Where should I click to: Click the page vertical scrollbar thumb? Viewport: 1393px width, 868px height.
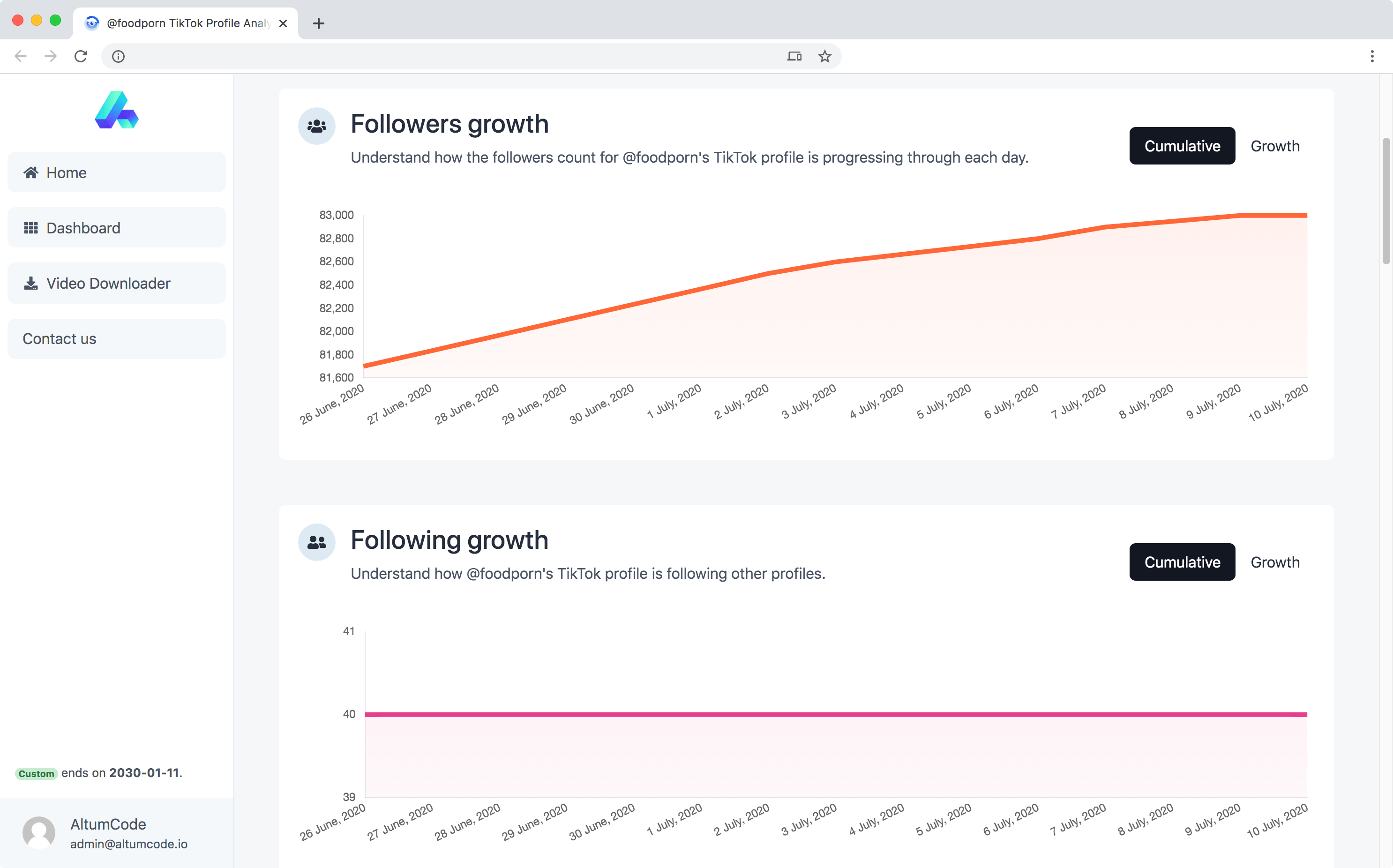pyautogui.click(x=1386, y=201)
